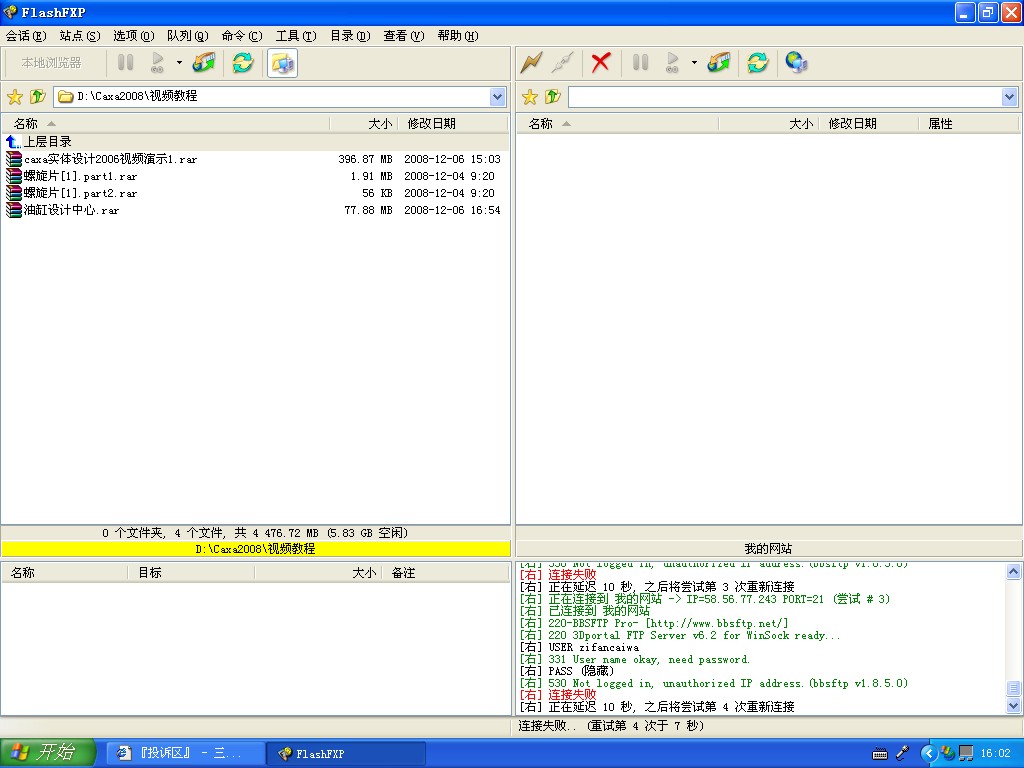
Task: Expand hidden tray icons arrow
Action: click(929, 753)
